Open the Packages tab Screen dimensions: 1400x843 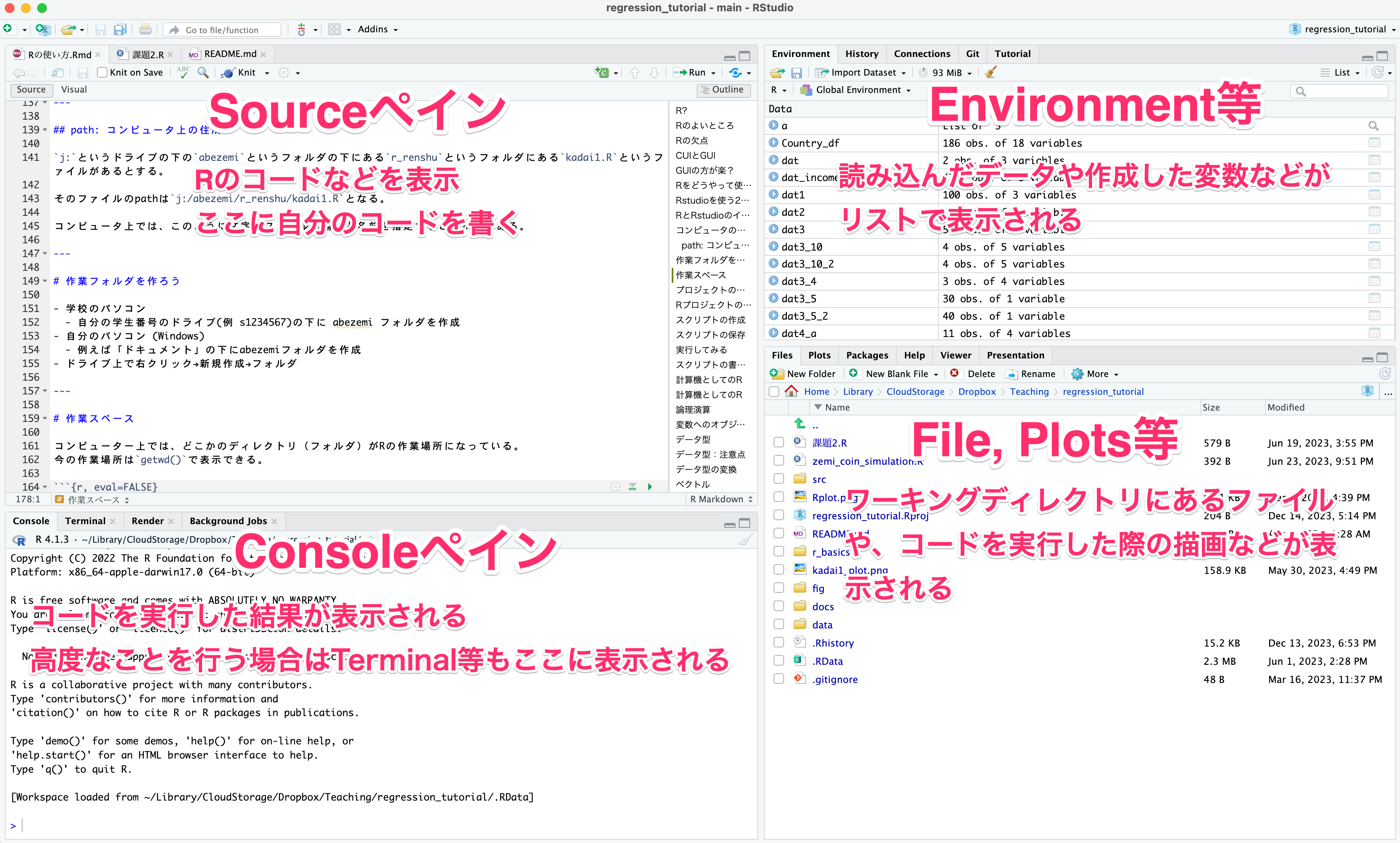coord(867,355)
